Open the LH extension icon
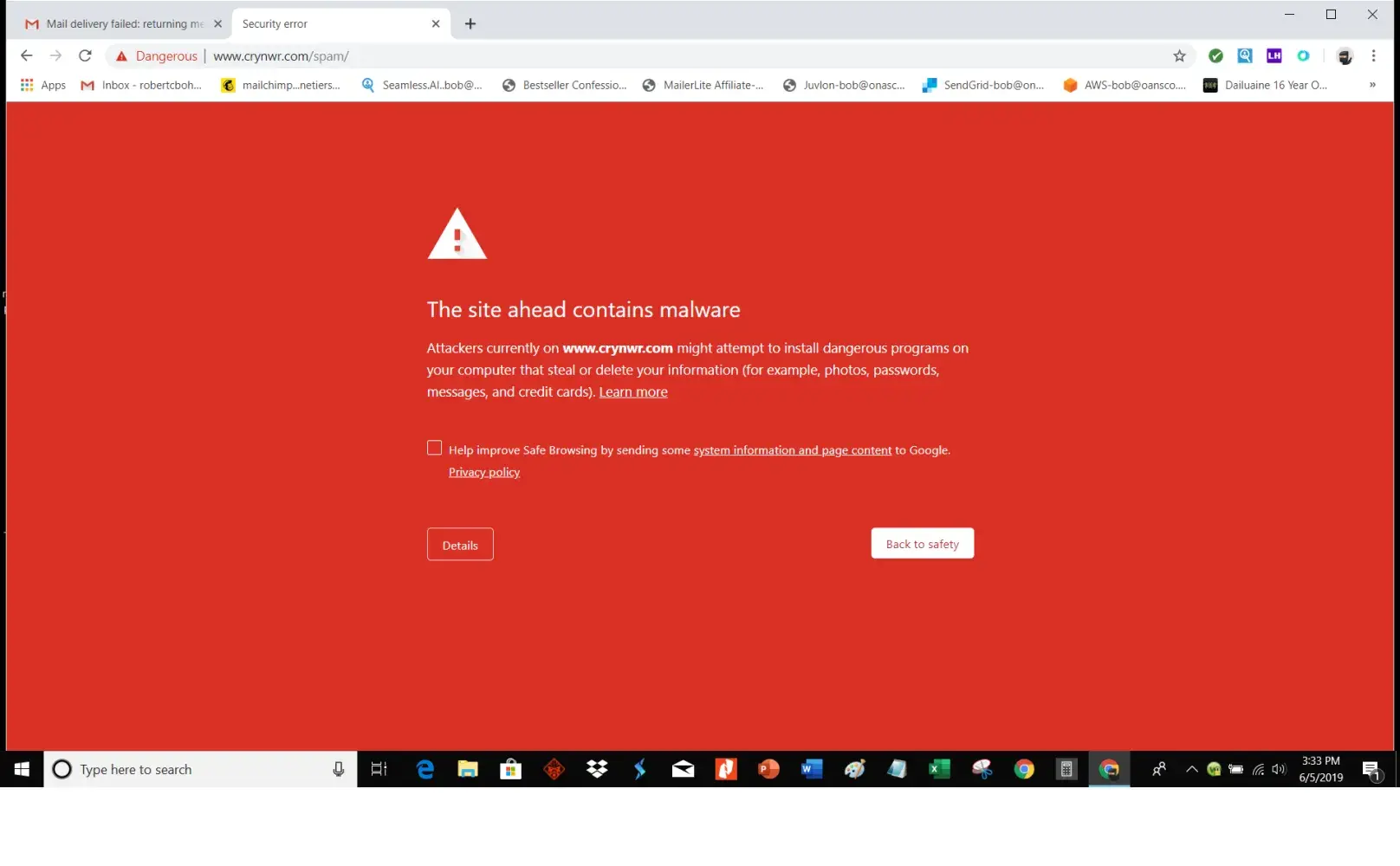1400x866 pixels. [x=1274, y=55]
